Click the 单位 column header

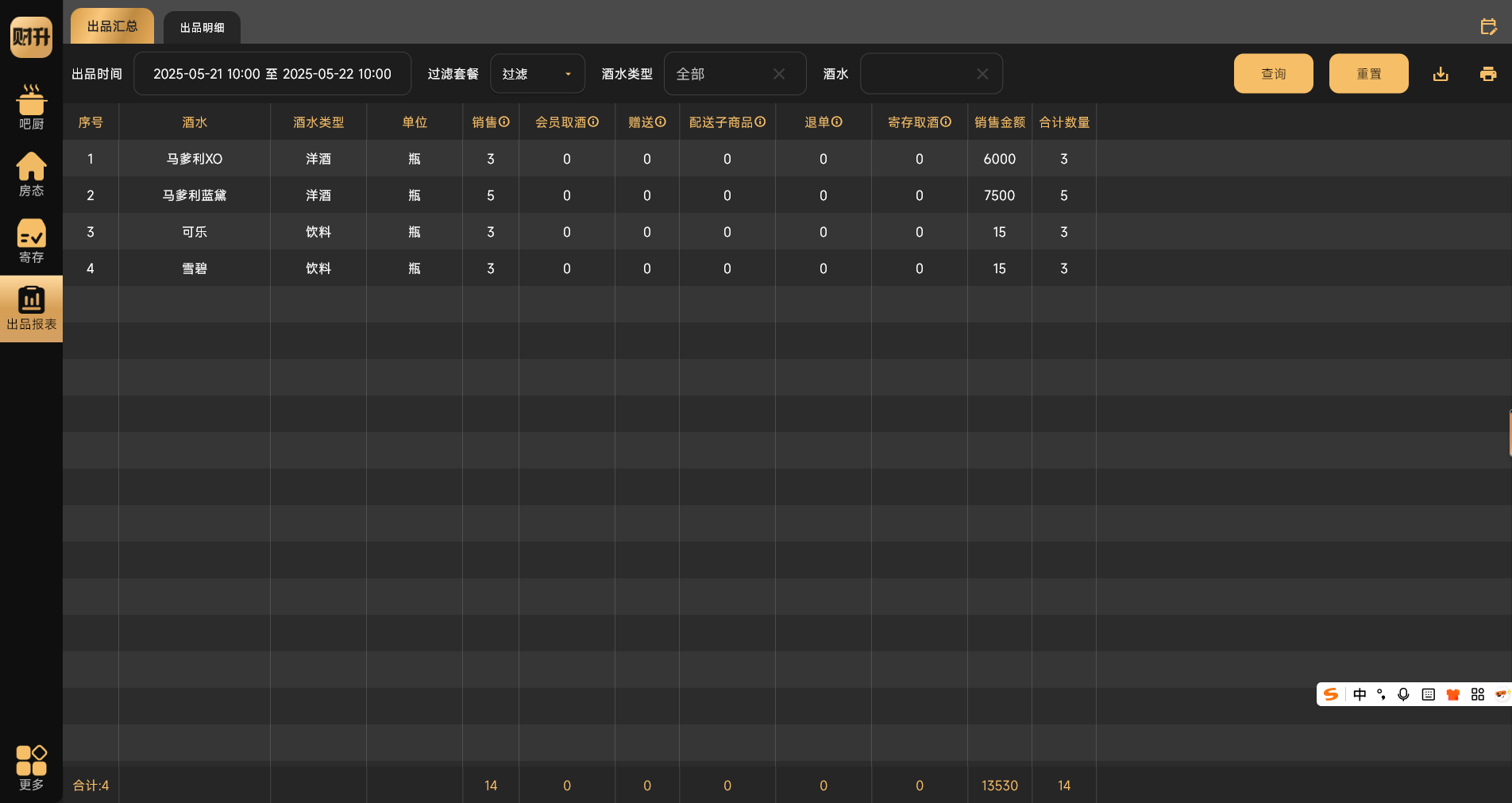pyautogui.click(x=415, y=122)
